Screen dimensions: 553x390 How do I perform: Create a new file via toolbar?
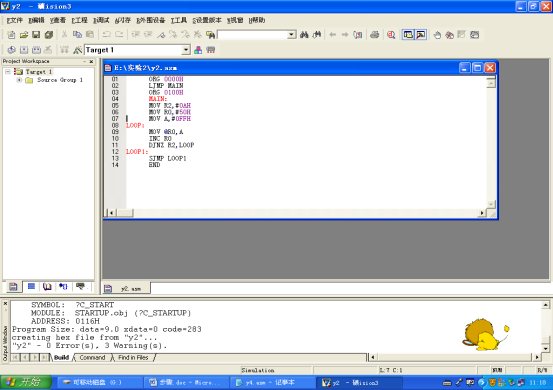pos(11,35)
